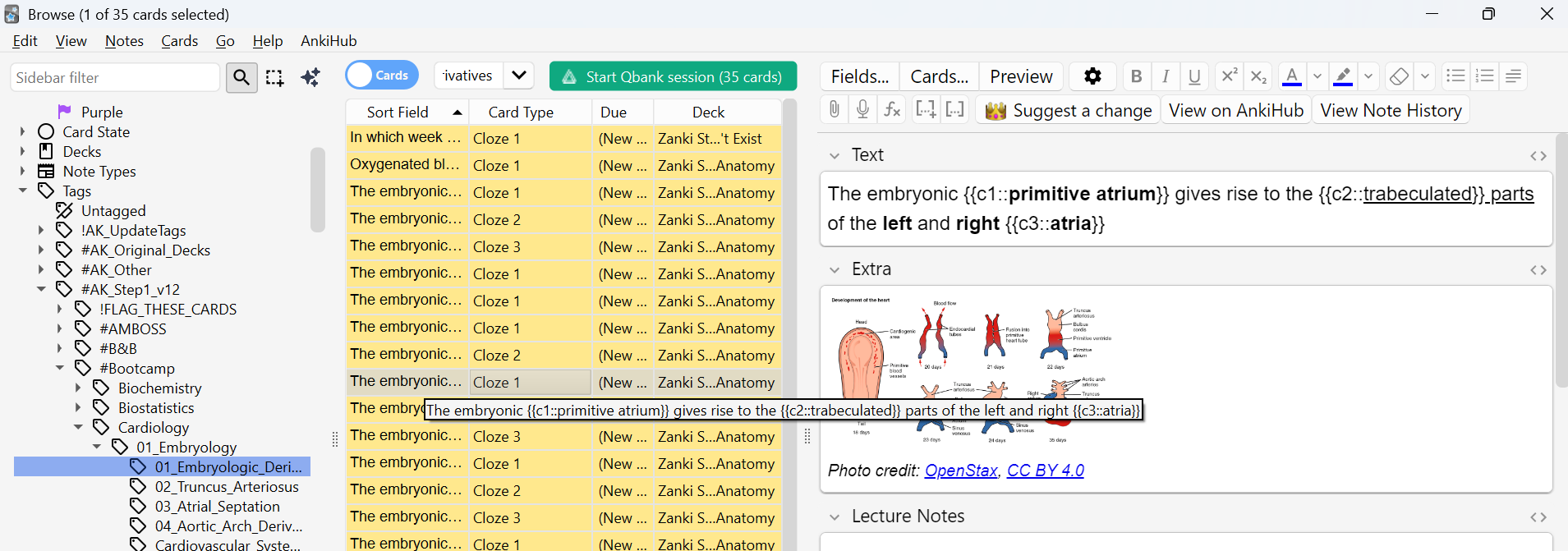1568x551 pixels.
Task: Insert an unordered bullet list
Action: click(x=1455, y=76)
